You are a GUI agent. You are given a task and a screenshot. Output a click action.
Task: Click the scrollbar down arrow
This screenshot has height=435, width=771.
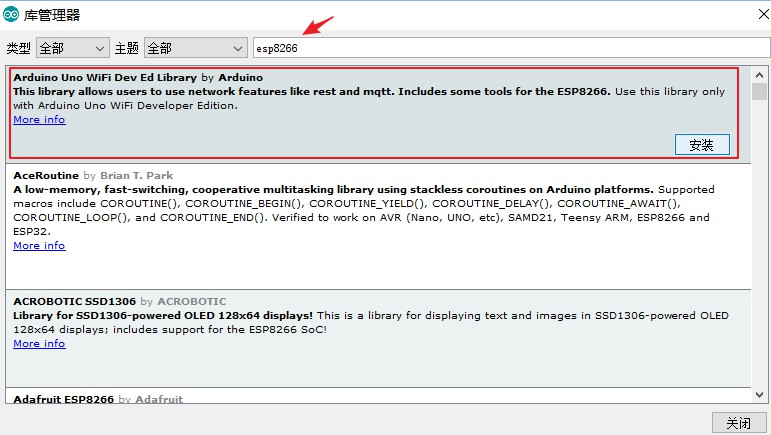click(759, 395)
